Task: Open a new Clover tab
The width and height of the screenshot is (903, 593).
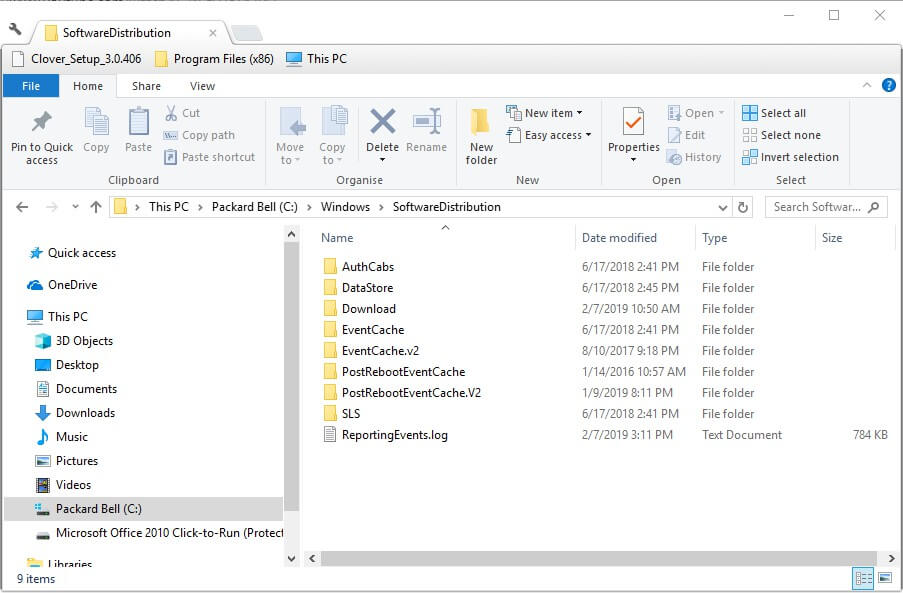Action: [248, 33]
